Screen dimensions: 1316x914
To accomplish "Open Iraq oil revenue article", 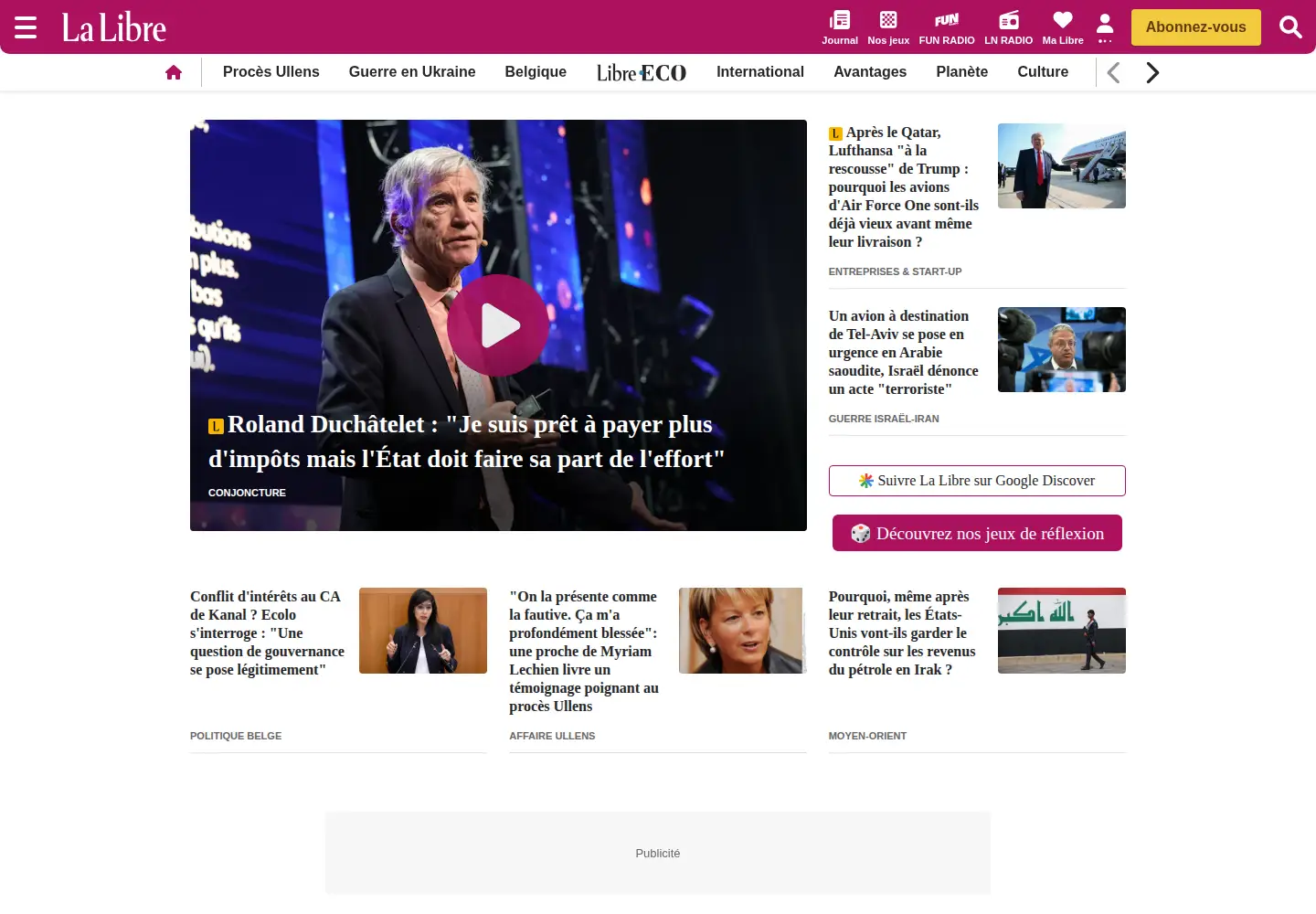I will click(x=903, y=633).
